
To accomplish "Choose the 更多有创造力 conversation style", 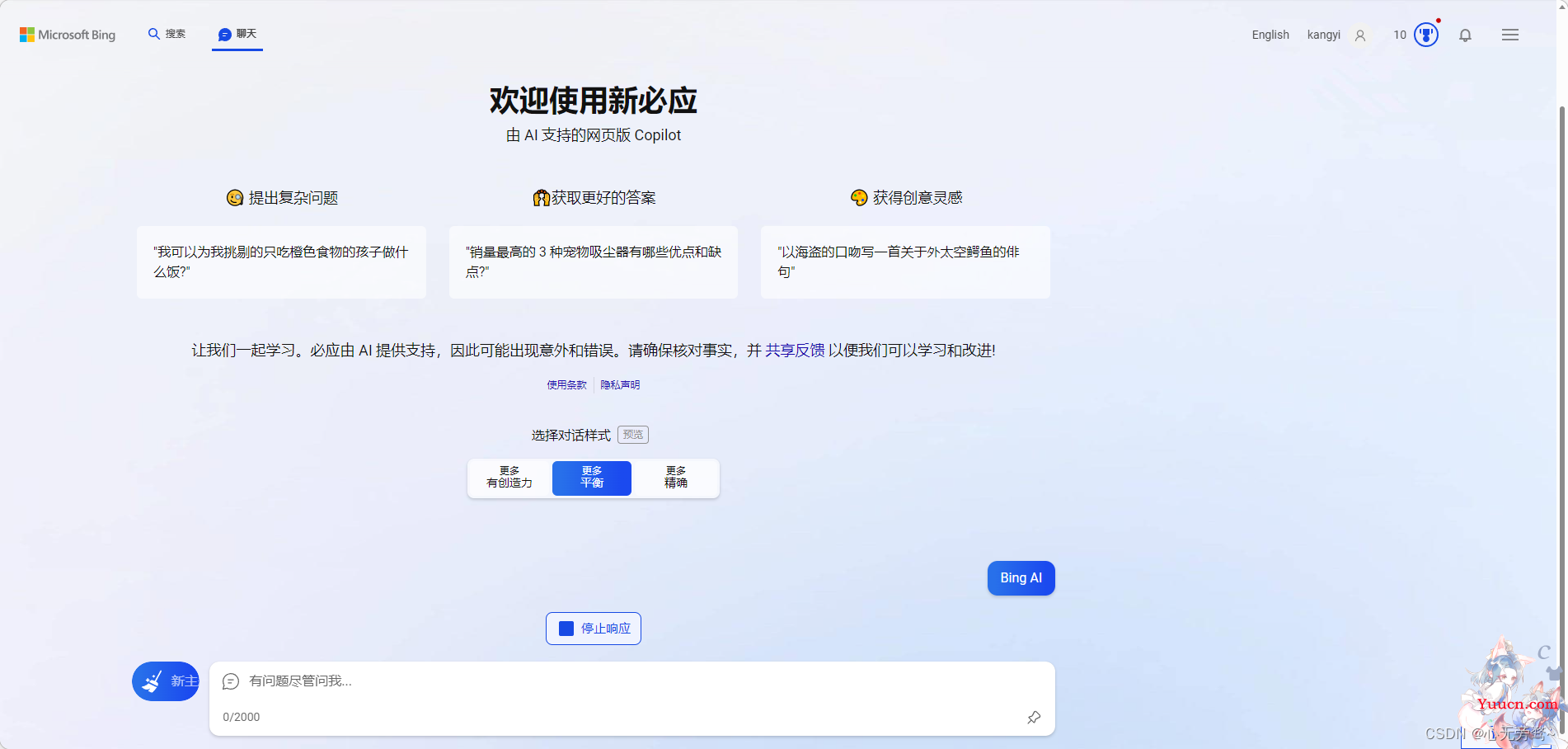I will coord(509,478).
